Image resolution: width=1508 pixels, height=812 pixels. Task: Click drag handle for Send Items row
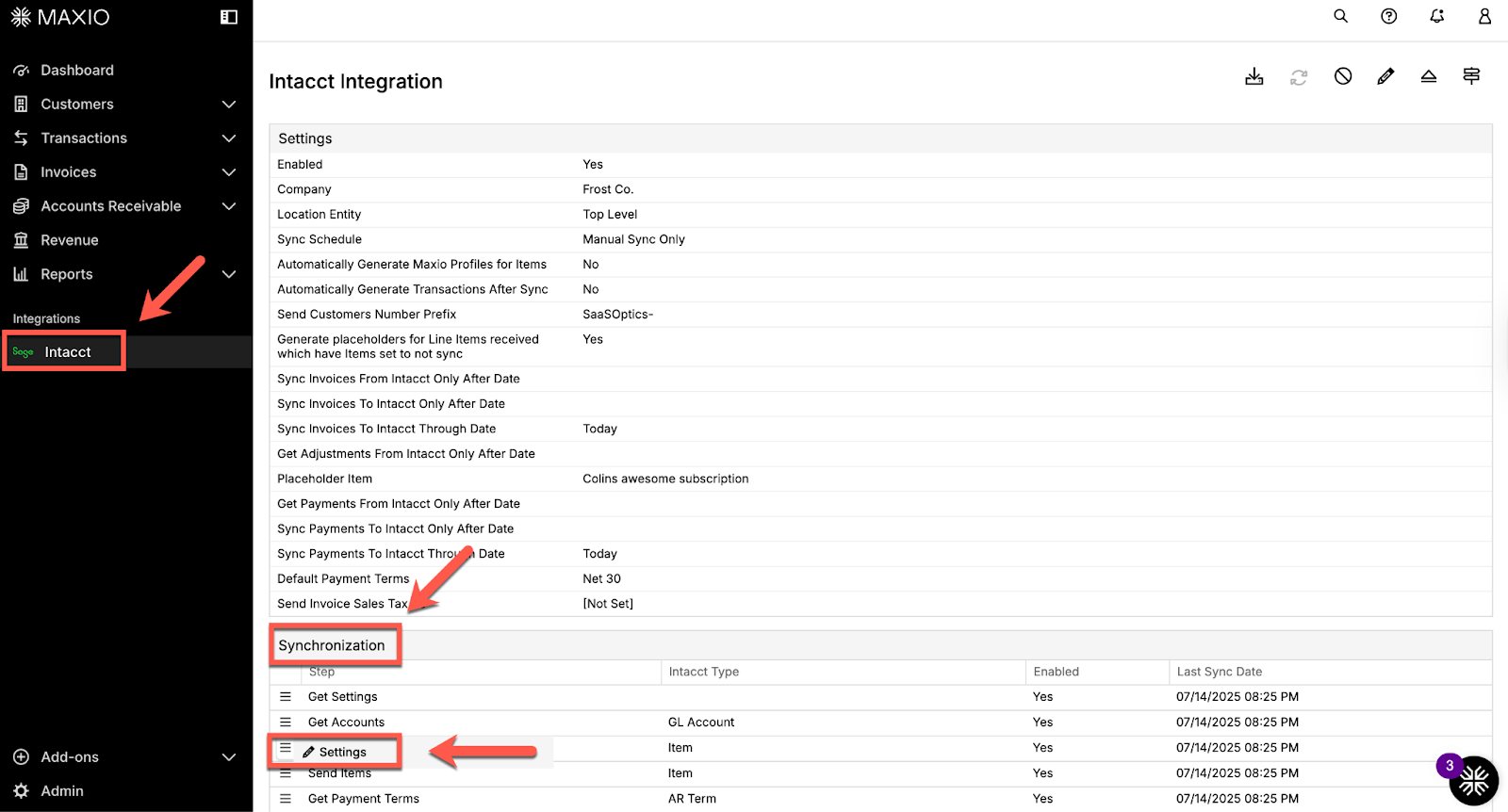point(286,773)
